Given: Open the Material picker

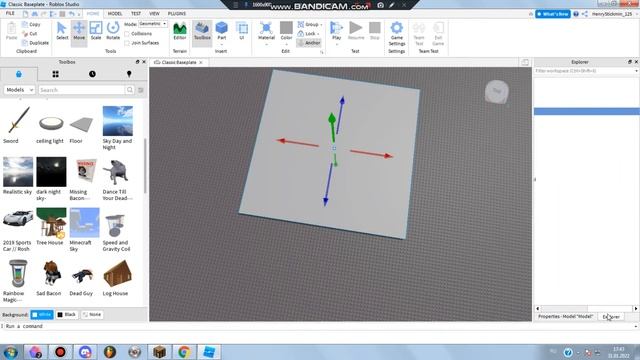Looking at the screenshot, I should point(266,31).
